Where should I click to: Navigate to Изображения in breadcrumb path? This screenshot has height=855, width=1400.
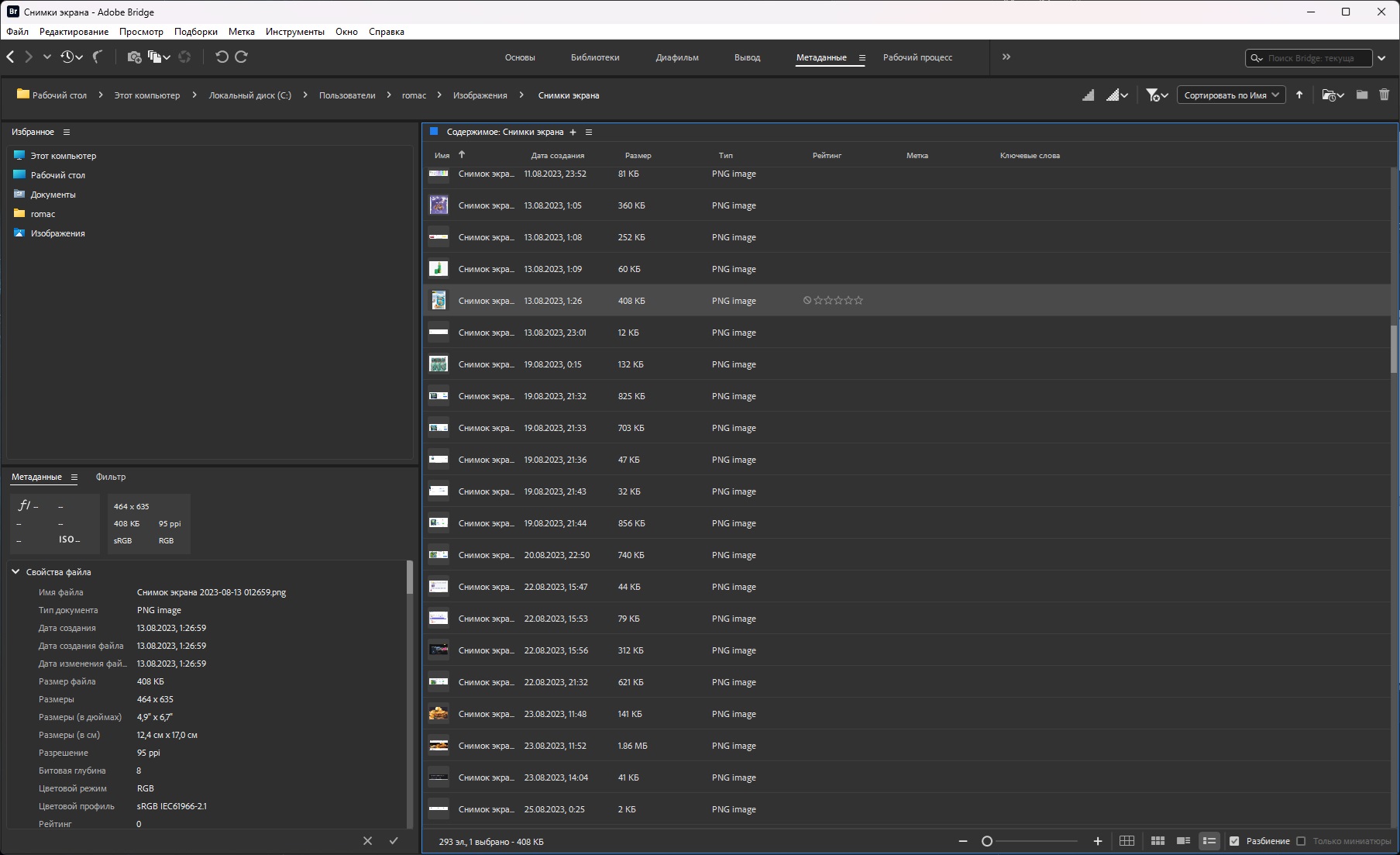pos(480,95)
